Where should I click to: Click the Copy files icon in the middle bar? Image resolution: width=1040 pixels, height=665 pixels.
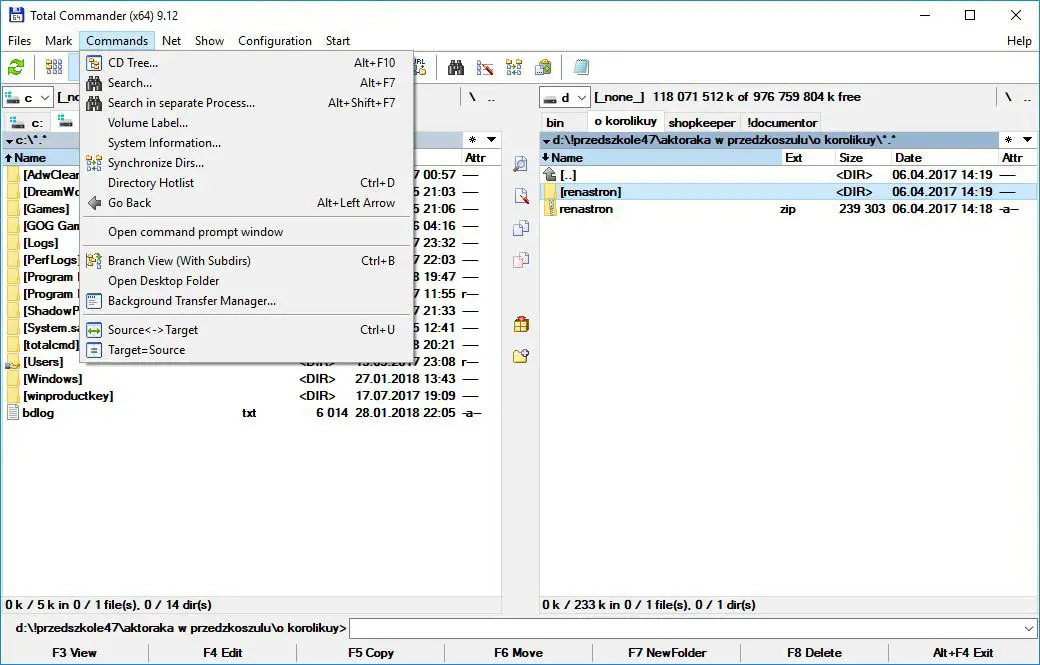point(521,228)
